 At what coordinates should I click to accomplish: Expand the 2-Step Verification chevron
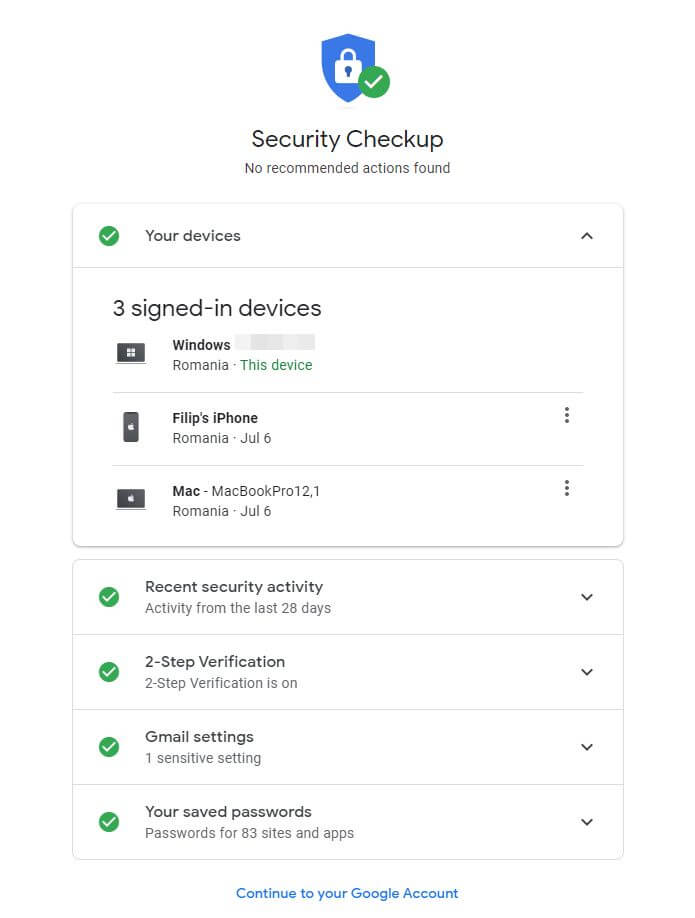click(587, 672)
